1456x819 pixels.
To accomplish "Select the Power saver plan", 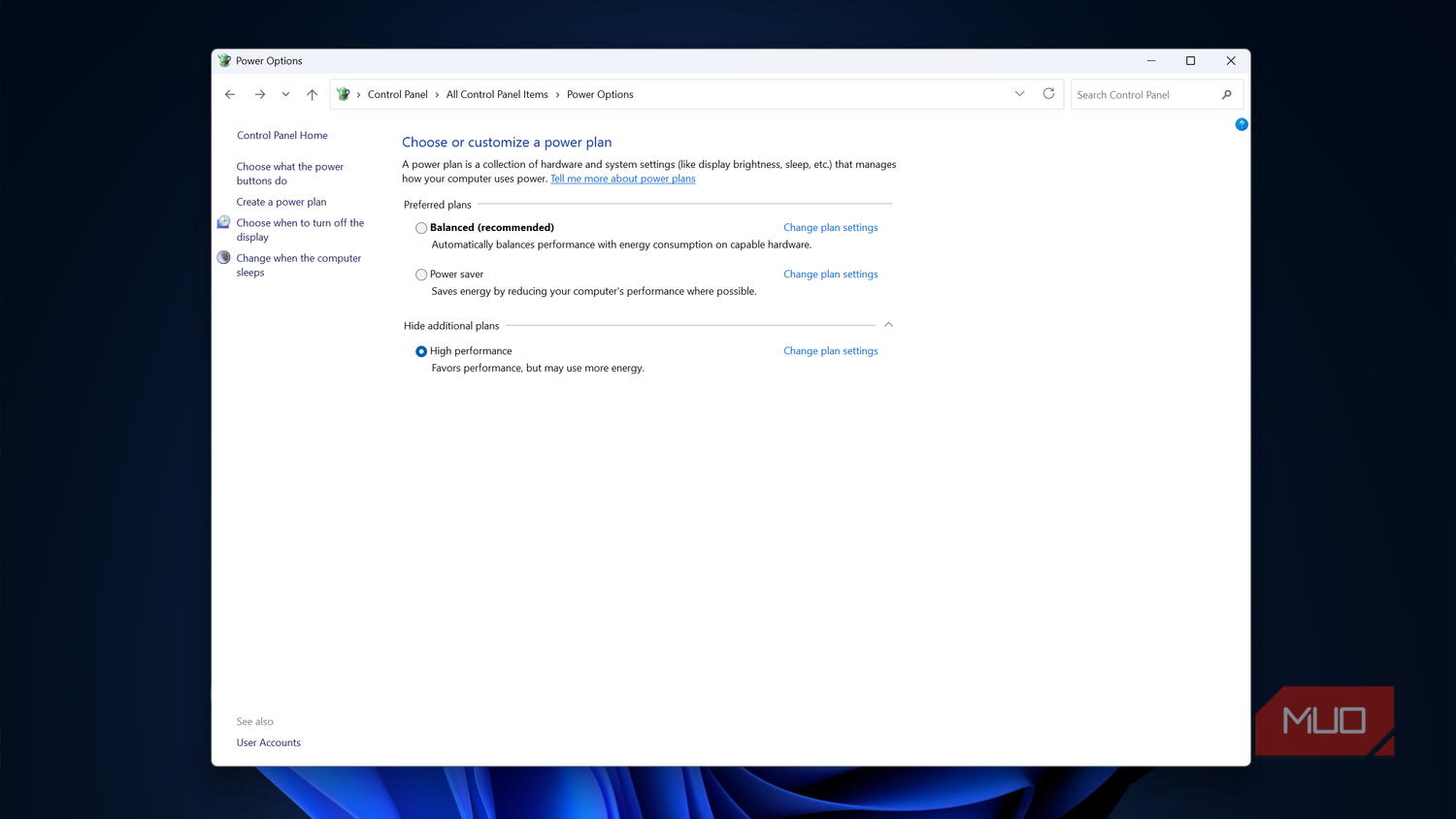I will tap(421, 275).
